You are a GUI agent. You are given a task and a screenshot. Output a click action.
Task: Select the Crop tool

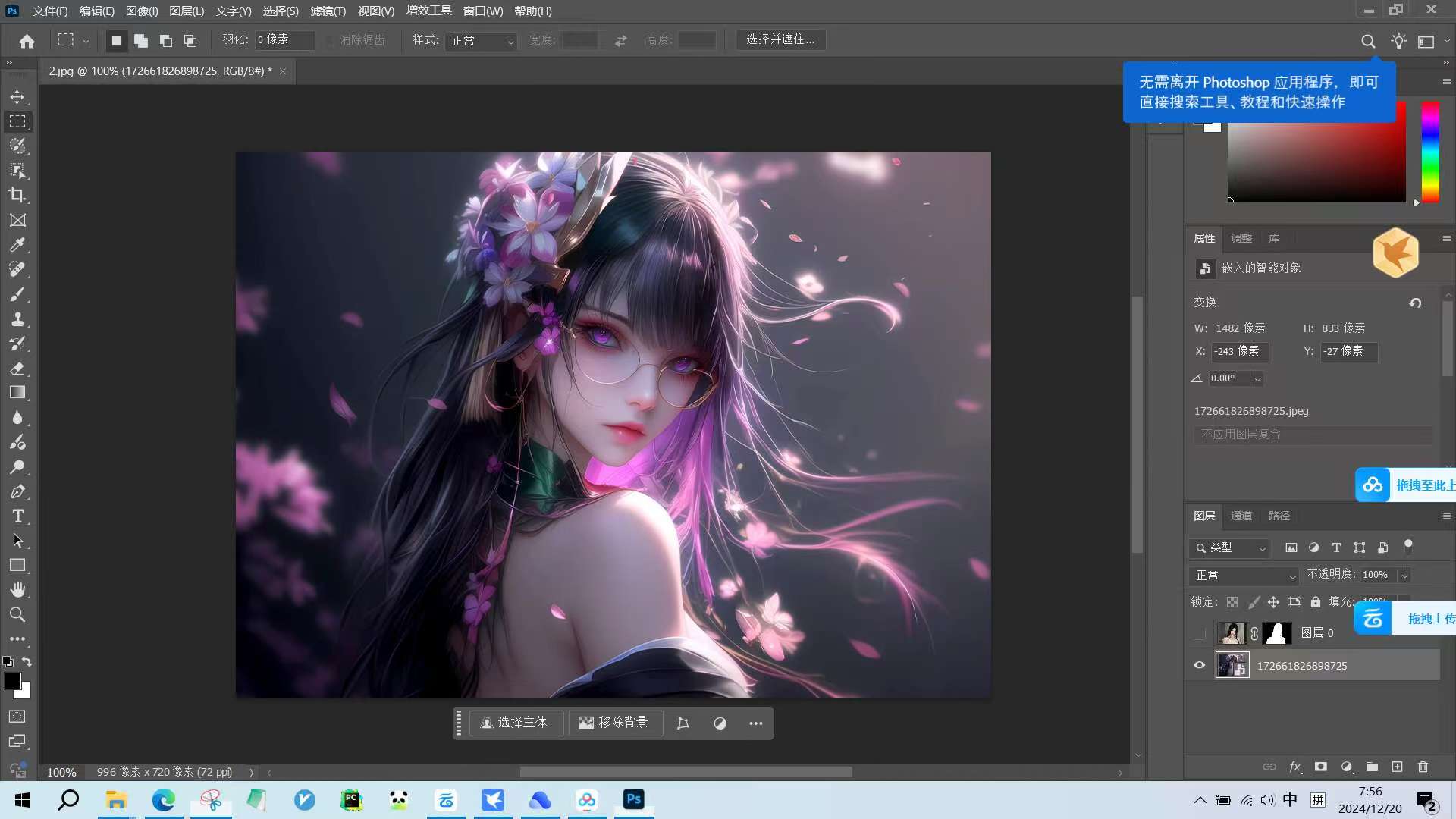pos(17,195)
